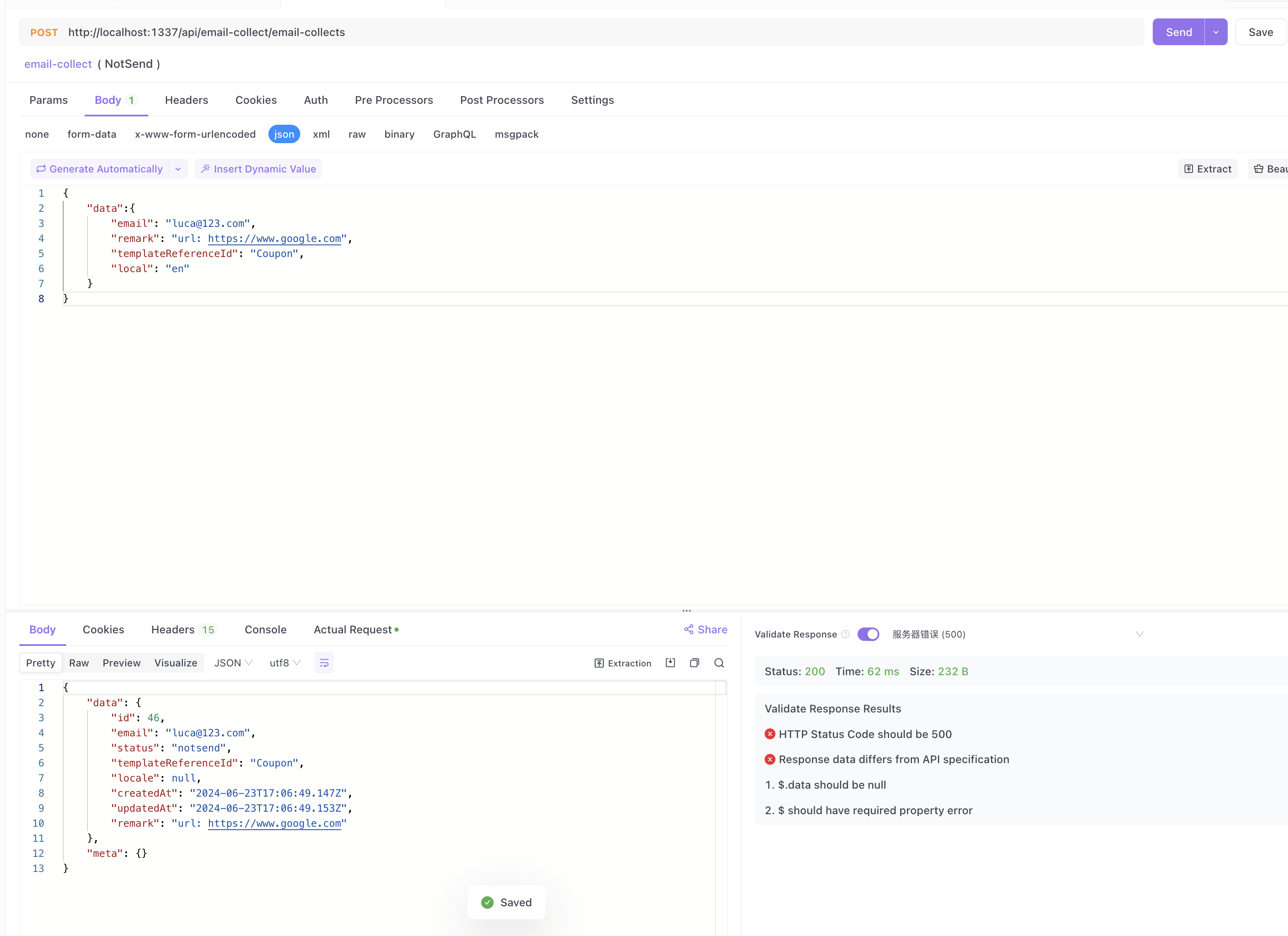Toggle the word wrap icon
Image resolution: width=1288 pixels, height=936 pixels.
pyautogui.click(x=324, y=663)
